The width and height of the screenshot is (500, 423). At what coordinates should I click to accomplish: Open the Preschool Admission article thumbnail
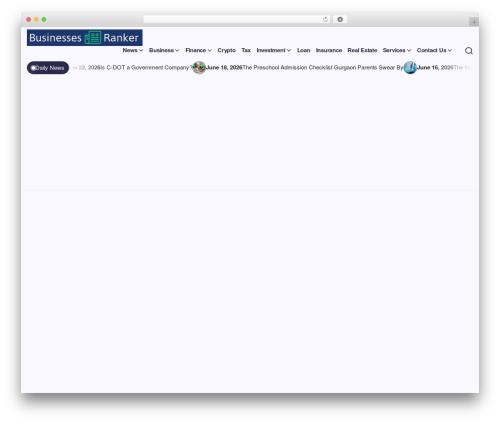coord(199,68)
